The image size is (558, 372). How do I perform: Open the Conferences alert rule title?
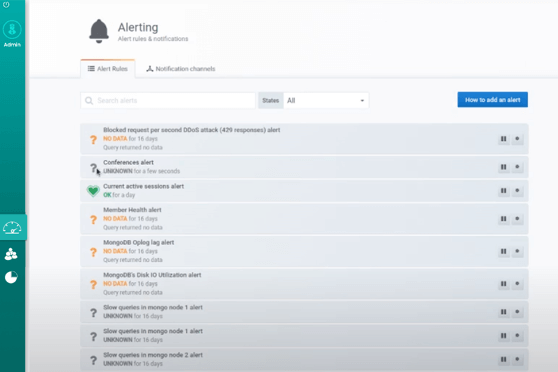[x=128, y=162]
